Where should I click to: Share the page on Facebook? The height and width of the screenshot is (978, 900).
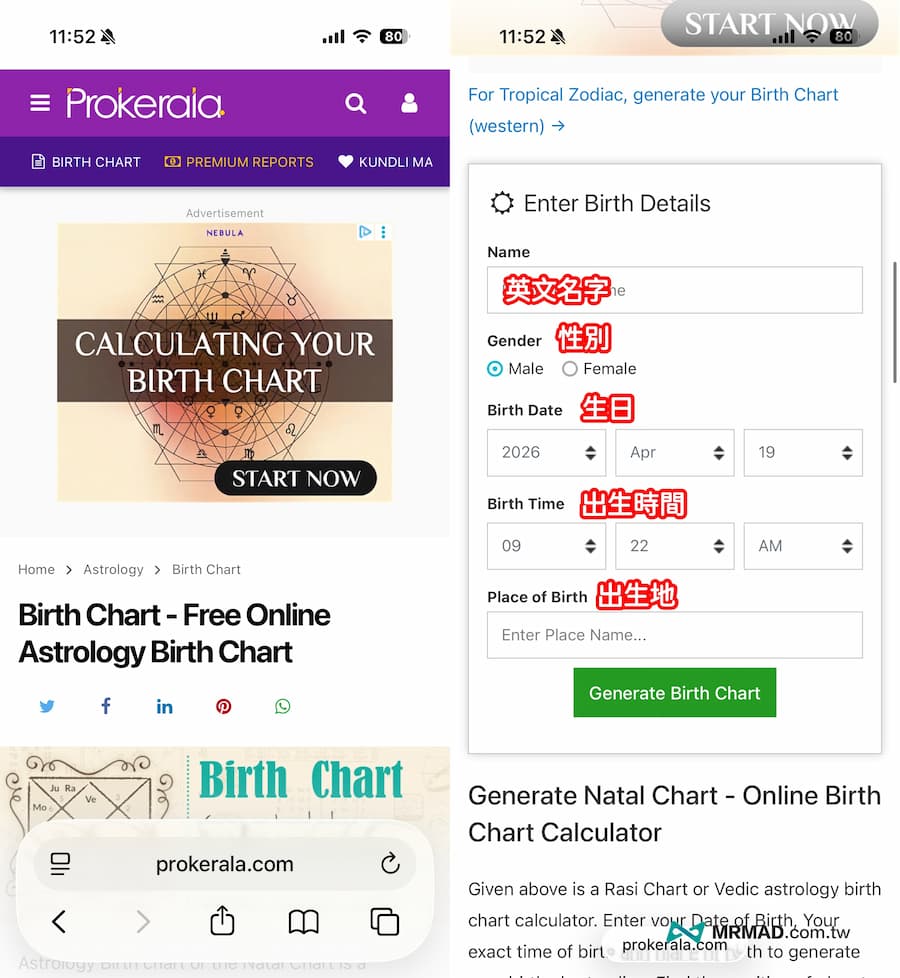click(x=106, y=707)
